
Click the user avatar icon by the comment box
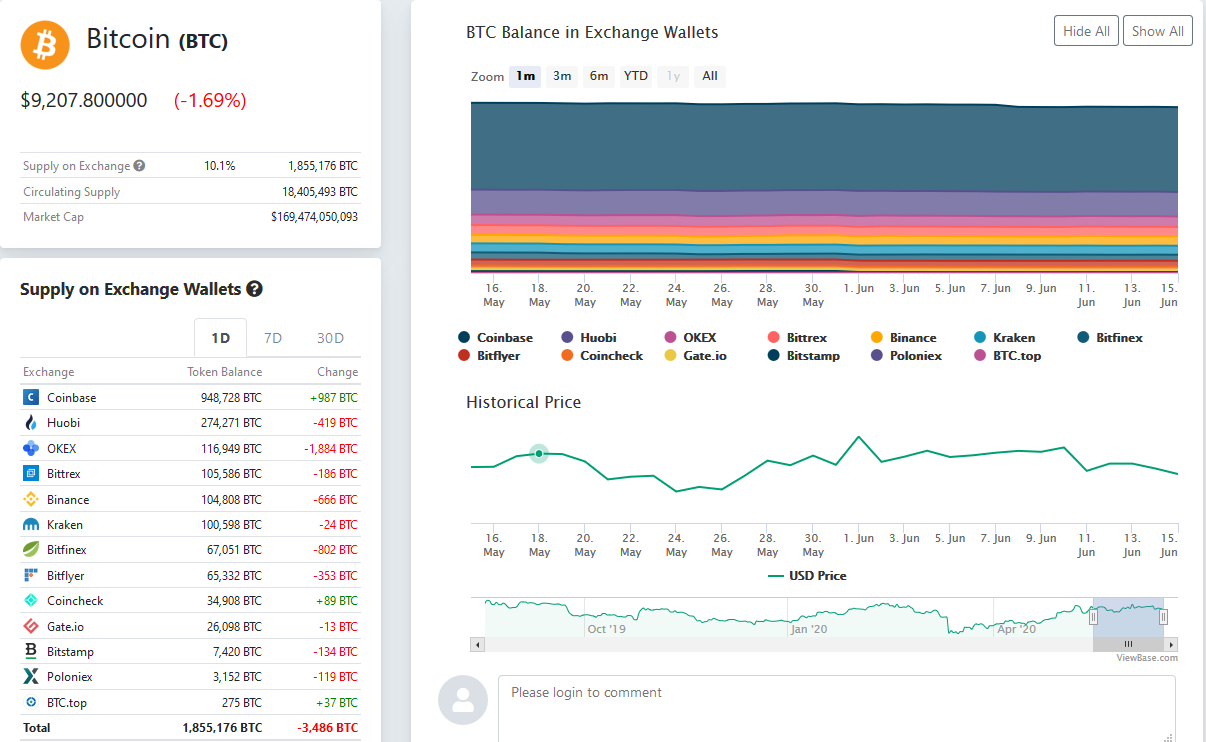463,700
